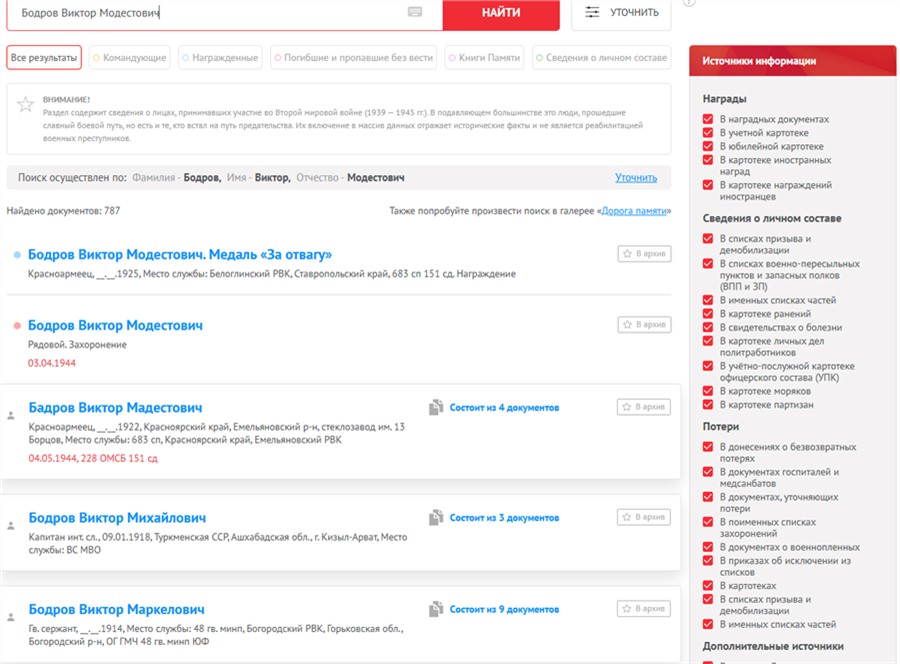
Task: Click person icon beside Бодров Виктор Маркелович
Action: pos(10,617)
